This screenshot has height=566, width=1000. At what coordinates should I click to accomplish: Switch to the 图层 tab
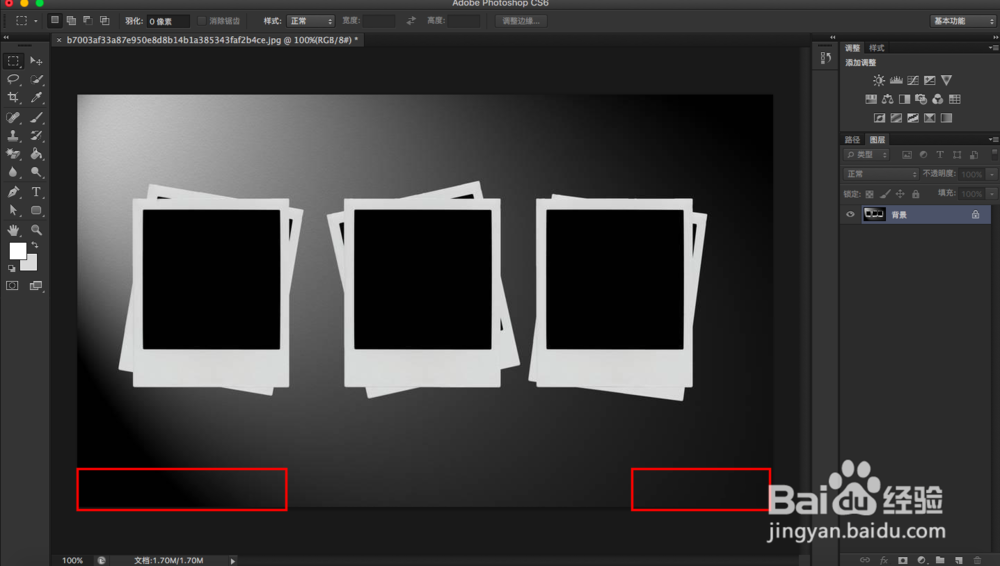pos(878,140)
